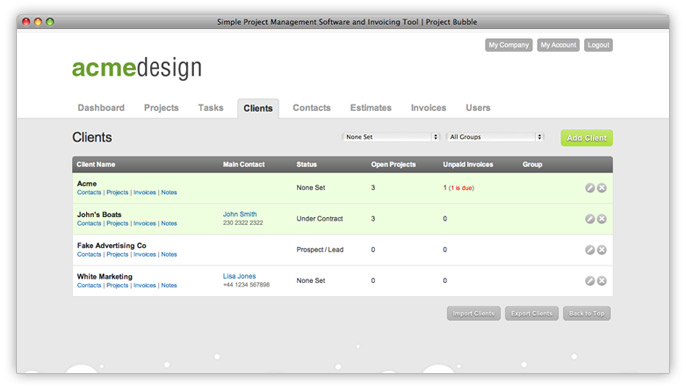The height and width of the screenshot is (392, 686).
Task: Open Invoices link under John's Boats
Action: pos(145,224)
